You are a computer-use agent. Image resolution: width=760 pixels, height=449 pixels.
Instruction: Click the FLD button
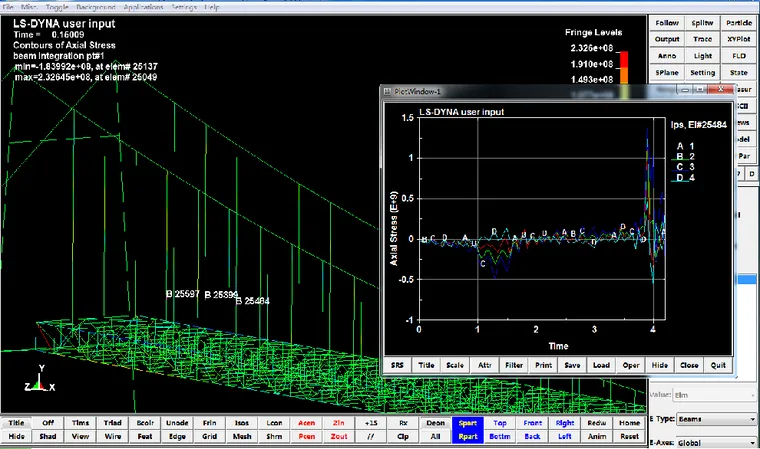739,56
